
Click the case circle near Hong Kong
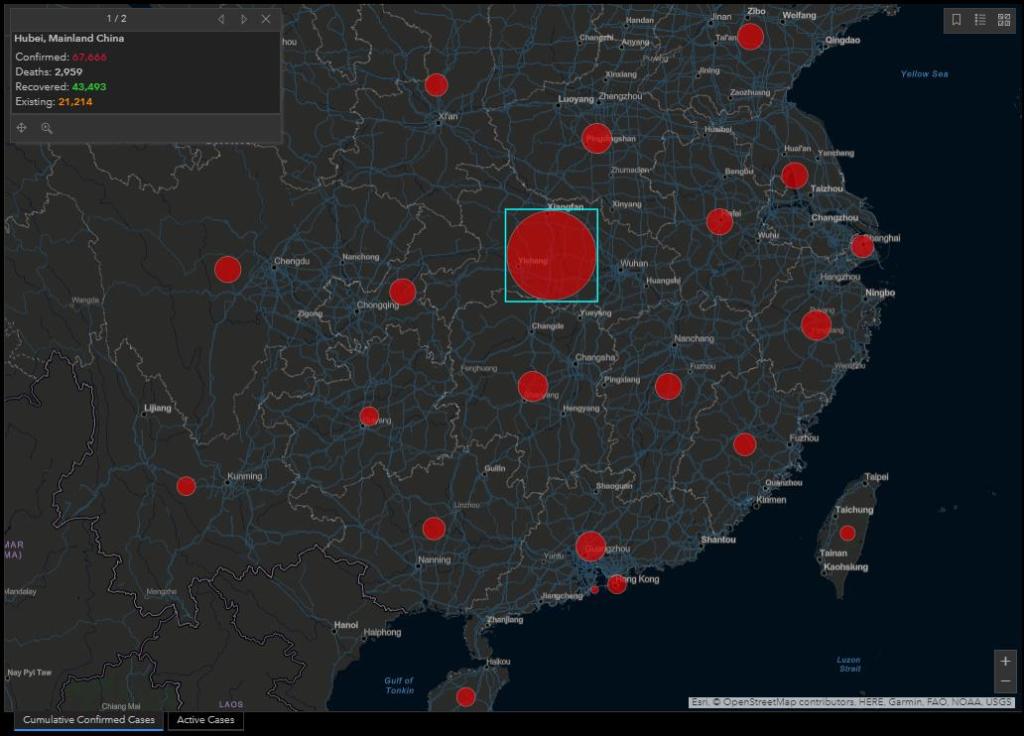click(617, 584)
